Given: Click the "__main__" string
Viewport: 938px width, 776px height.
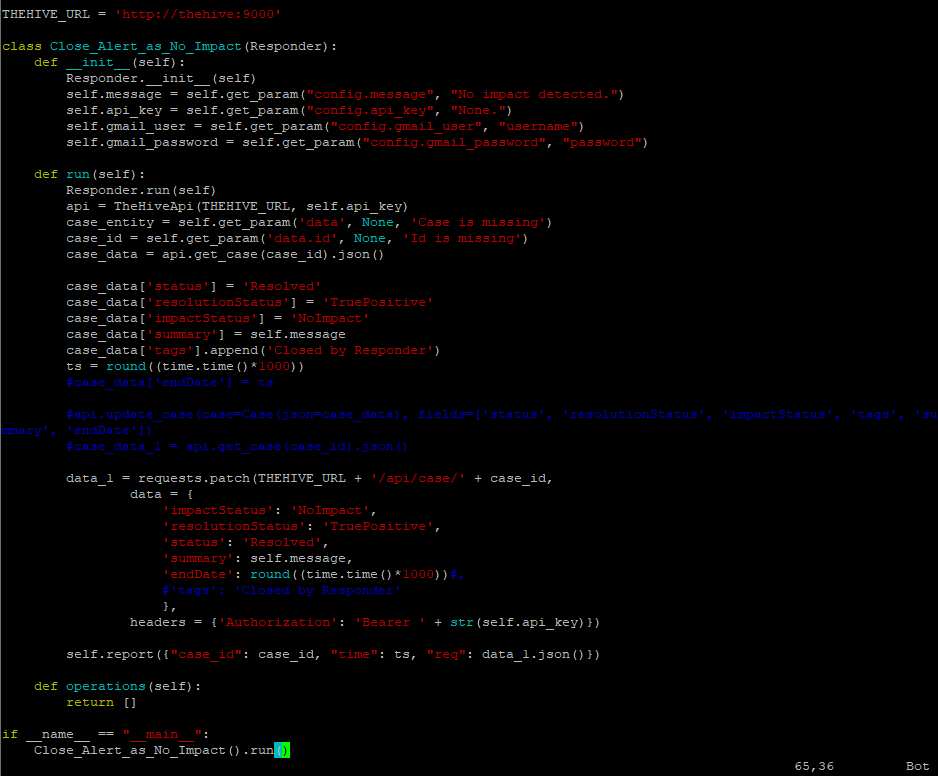Looking at the screenshot, I should (x=162, y=734).
